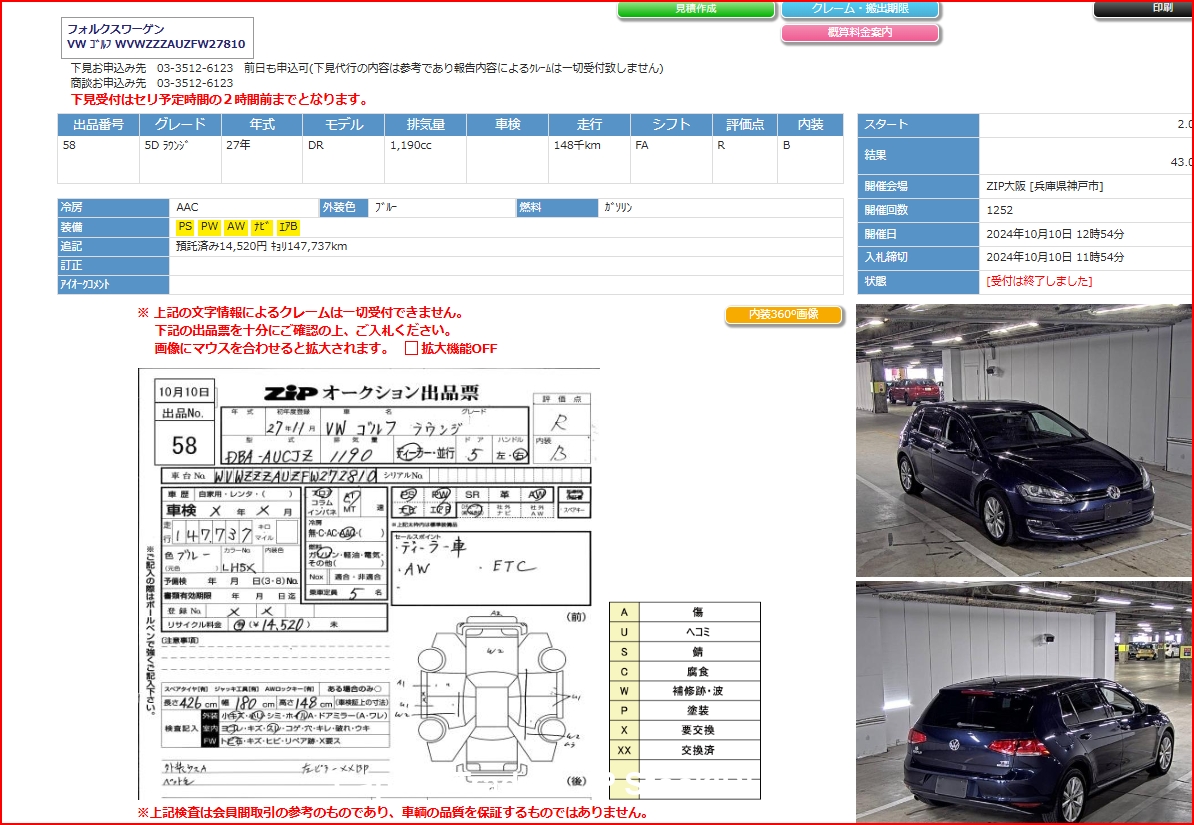Click the yellow ナビ equipment tag
The height and width of the screenshot is (825, 1194).
click(262, 227)
